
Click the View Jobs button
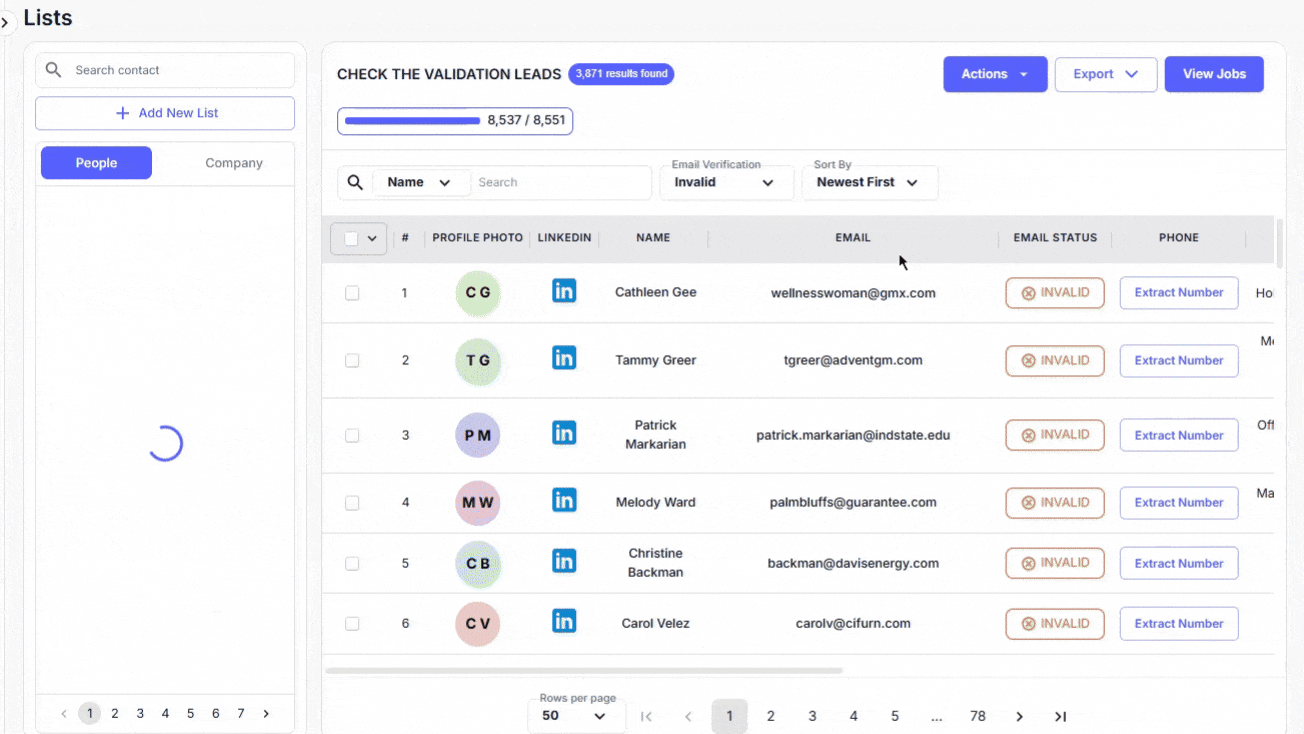(x=1213, y=74)
